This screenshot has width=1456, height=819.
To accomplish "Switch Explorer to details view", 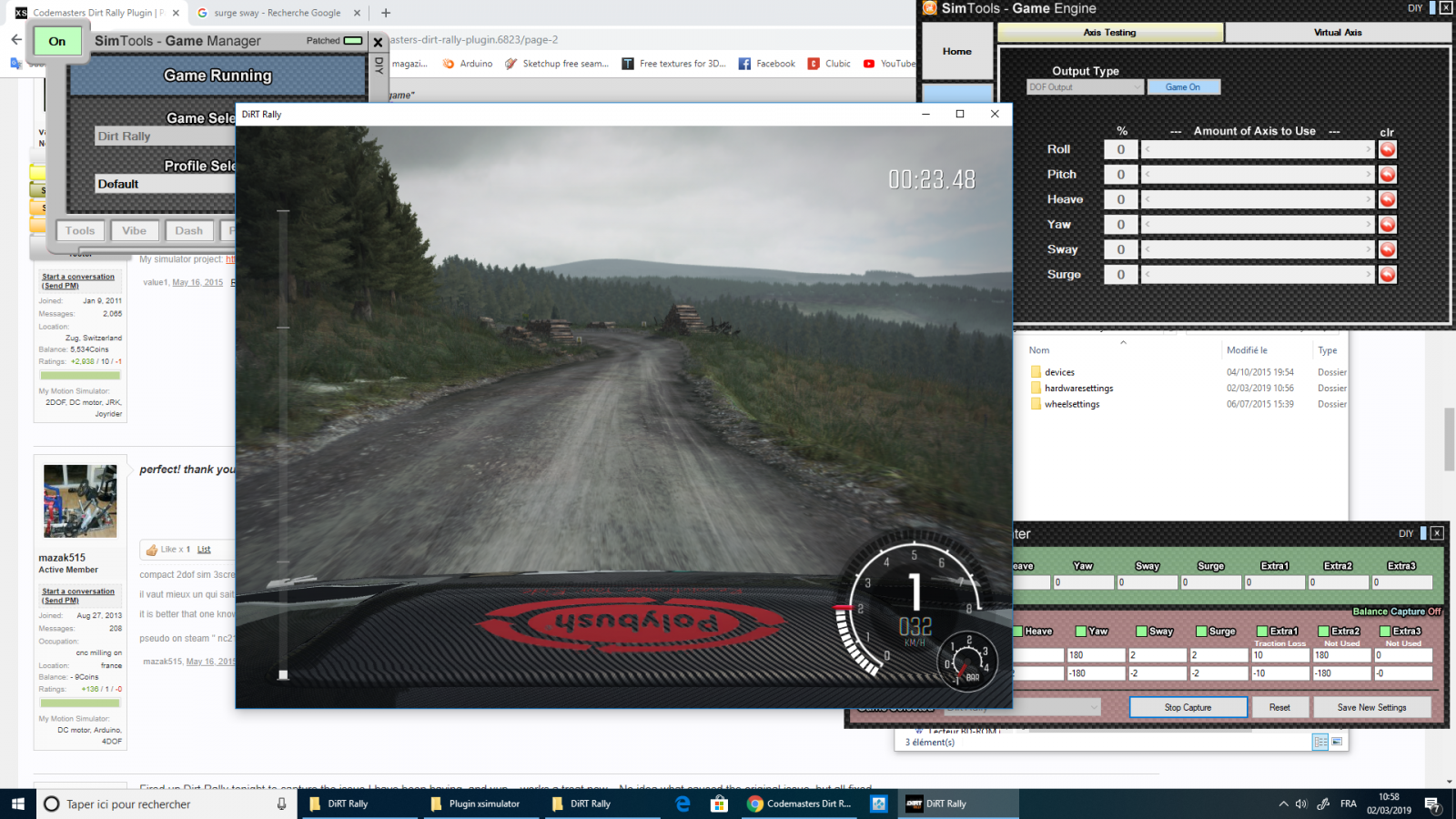I will pyautogui.click(x=1320, y=742).
